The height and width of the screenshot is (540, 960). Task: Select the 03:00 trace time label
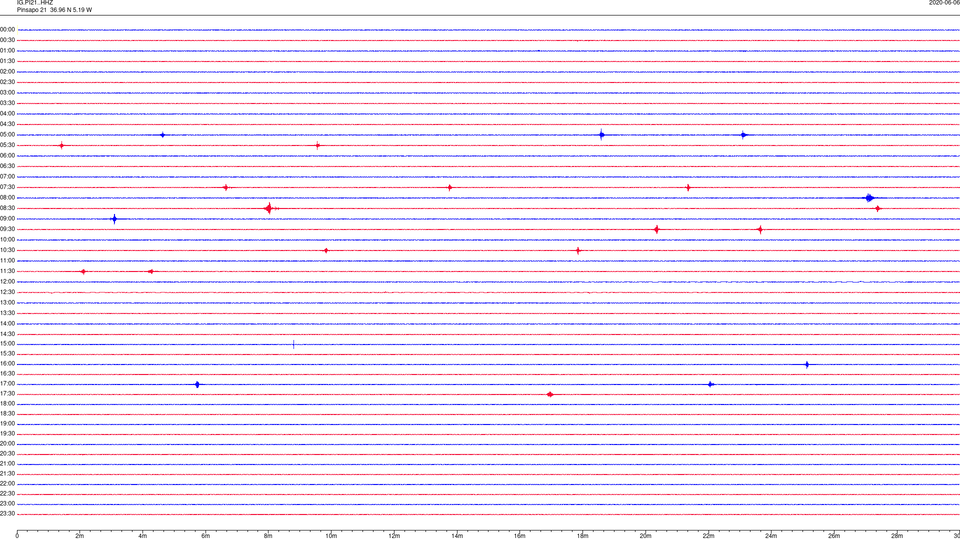click(x=7, y=92)
